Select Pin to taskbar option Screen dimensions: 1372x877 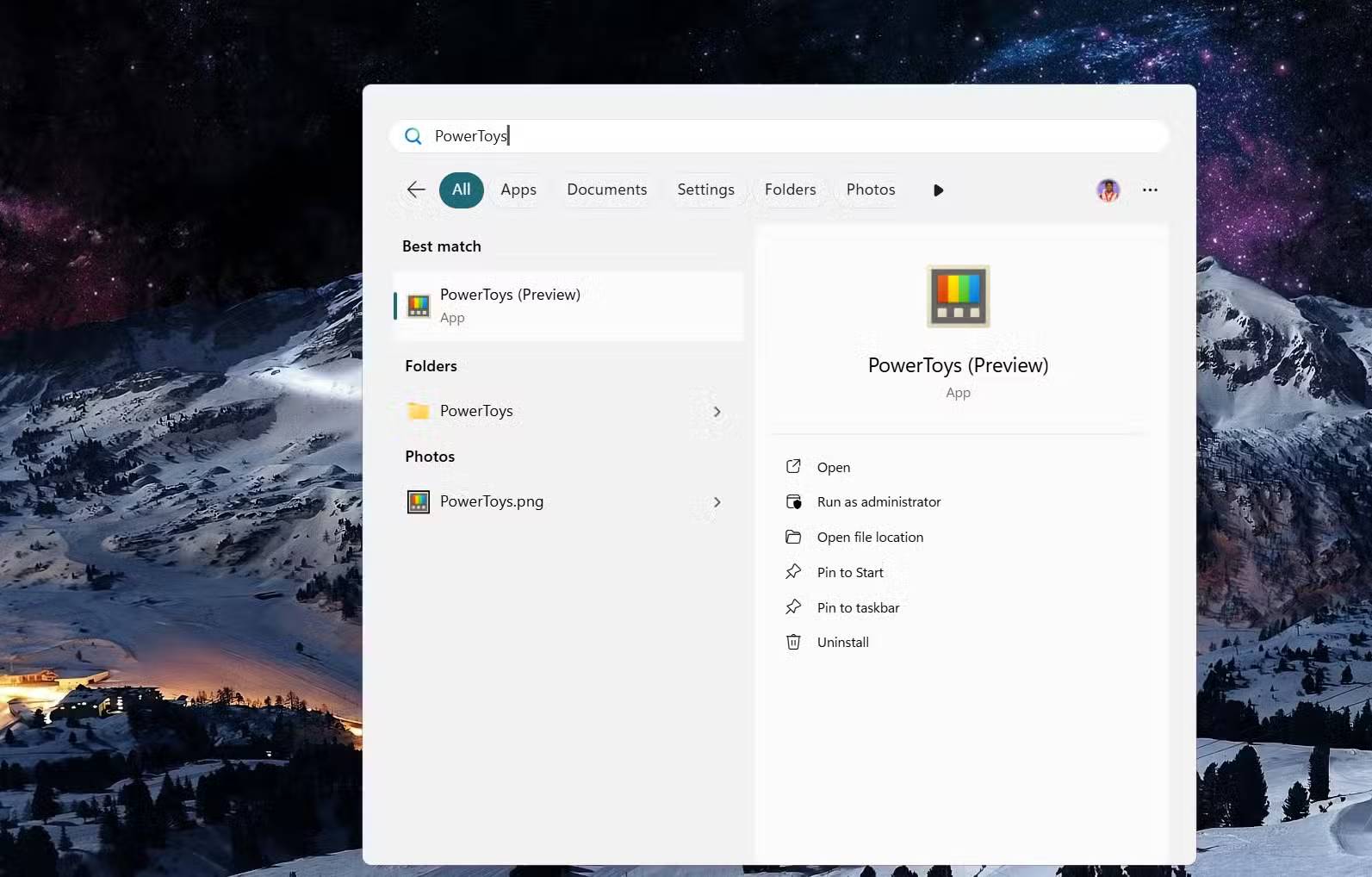tap(858, 607)
